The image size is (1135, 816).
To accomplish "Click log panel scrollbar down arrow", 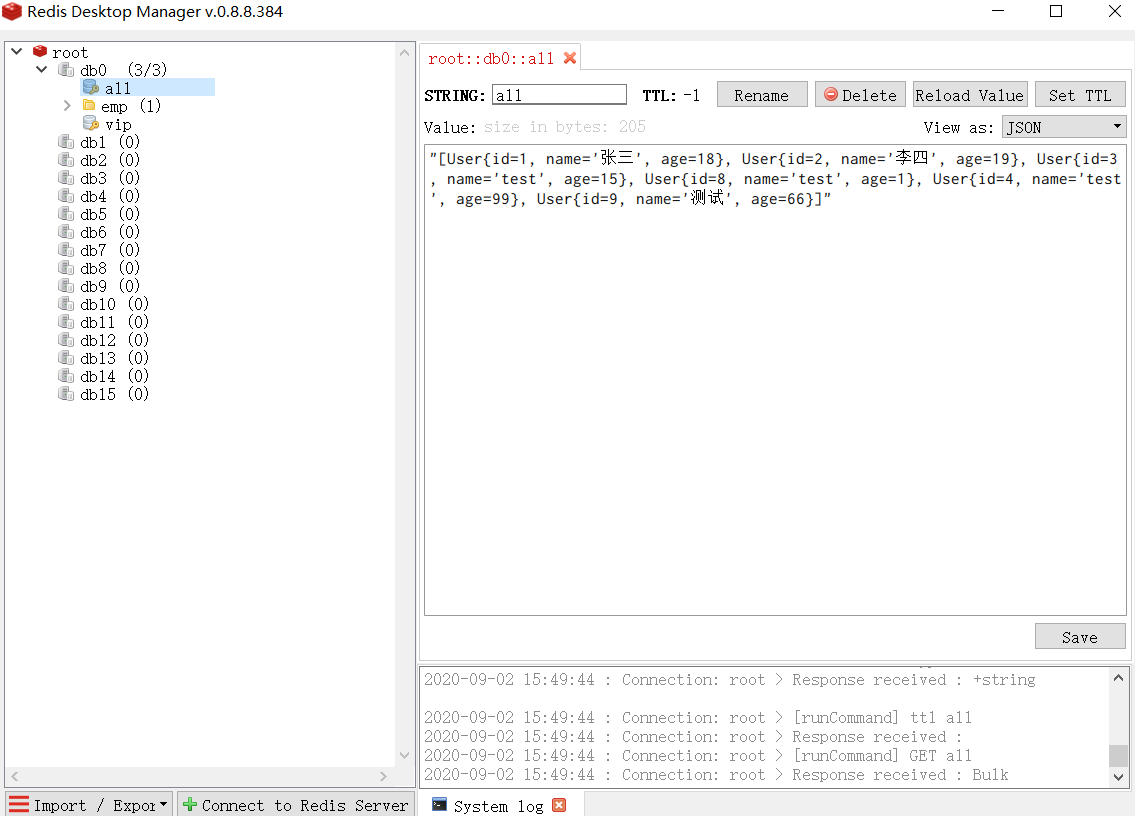I will point(1118,777).
